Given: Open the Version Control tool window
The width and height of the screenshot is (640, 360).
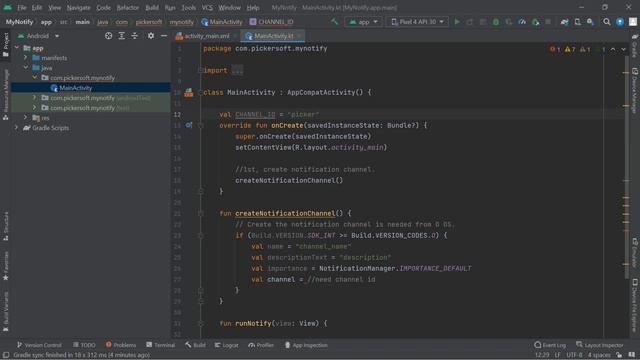Looking at the screenshot, I should point(39,345).
